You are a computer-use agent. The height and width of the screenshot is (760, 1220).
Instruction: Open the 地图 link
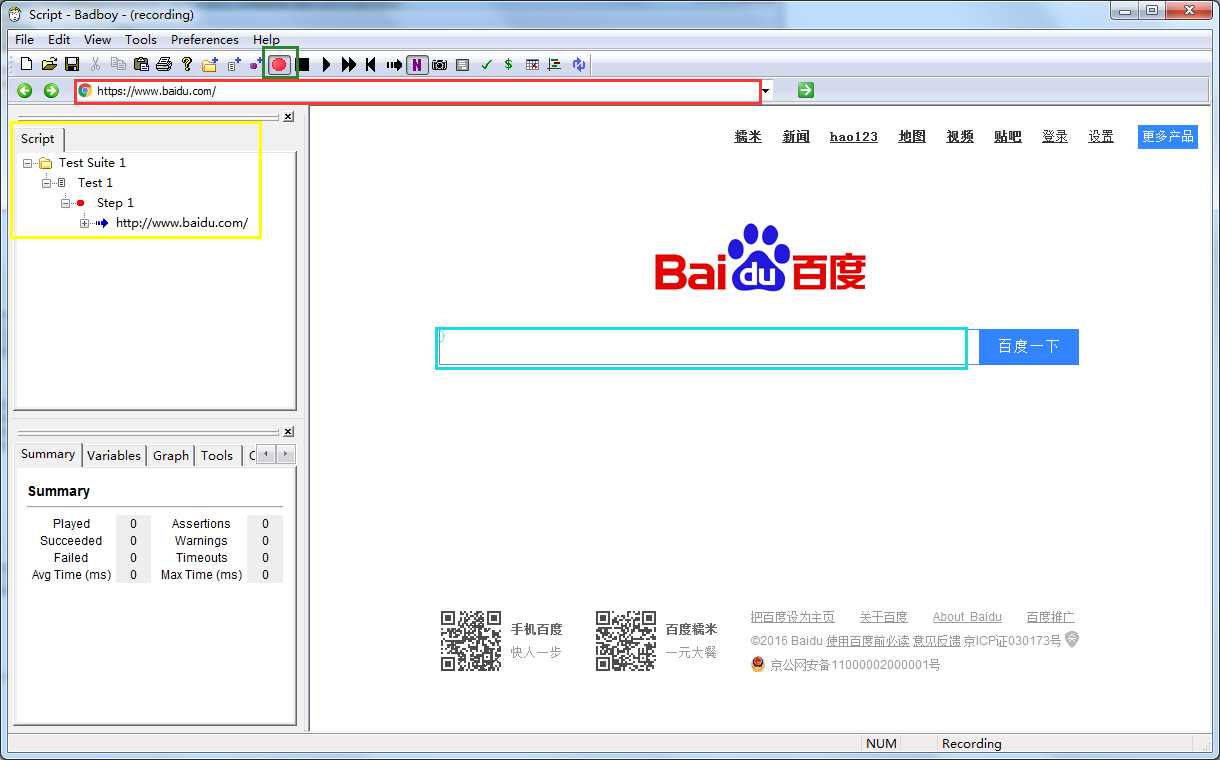pyautogui.click(x=912, y=136)
